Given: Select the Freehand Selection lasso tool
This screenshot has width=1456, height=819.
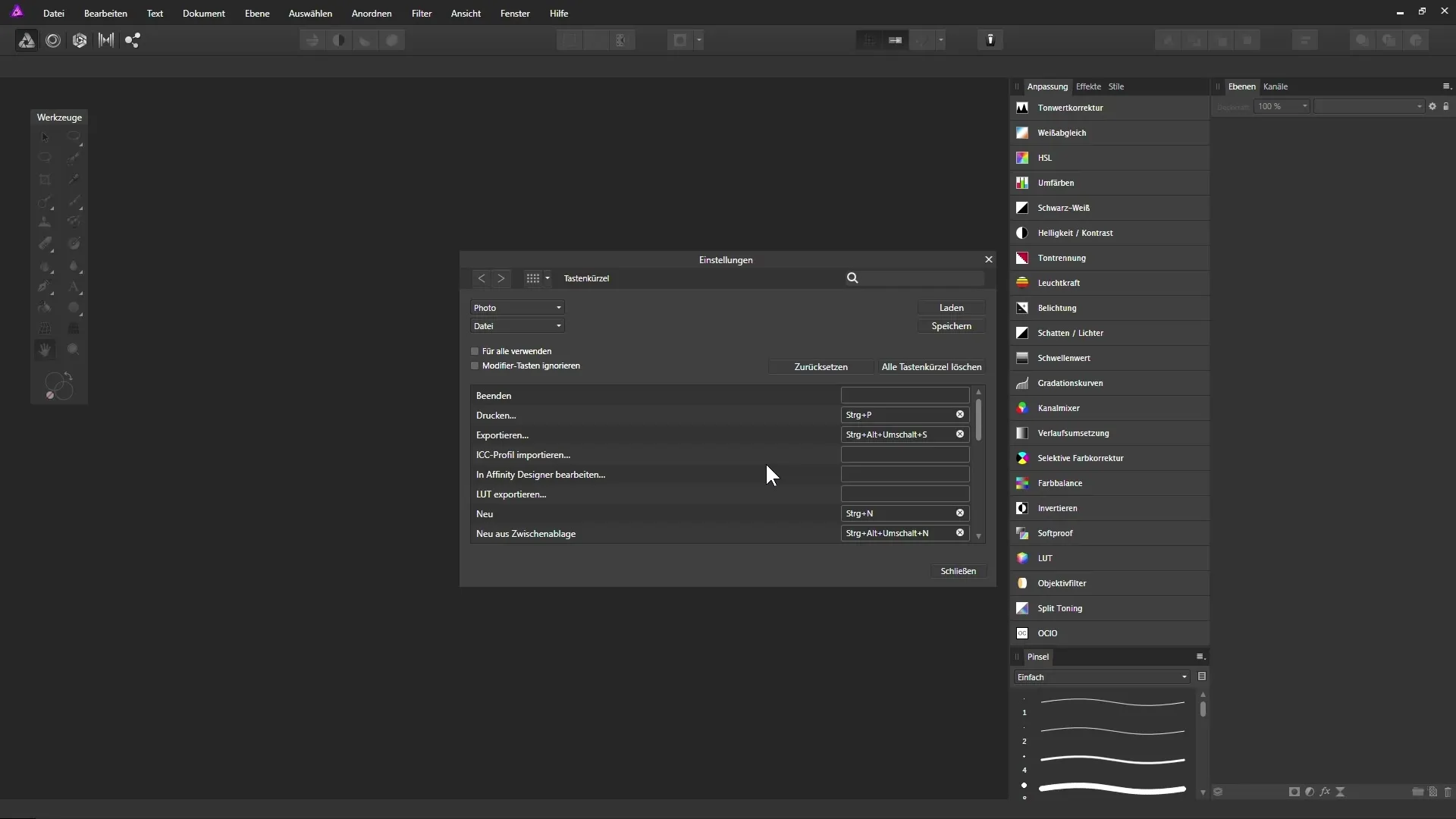Looking at the screenshot, I should 45,158.
